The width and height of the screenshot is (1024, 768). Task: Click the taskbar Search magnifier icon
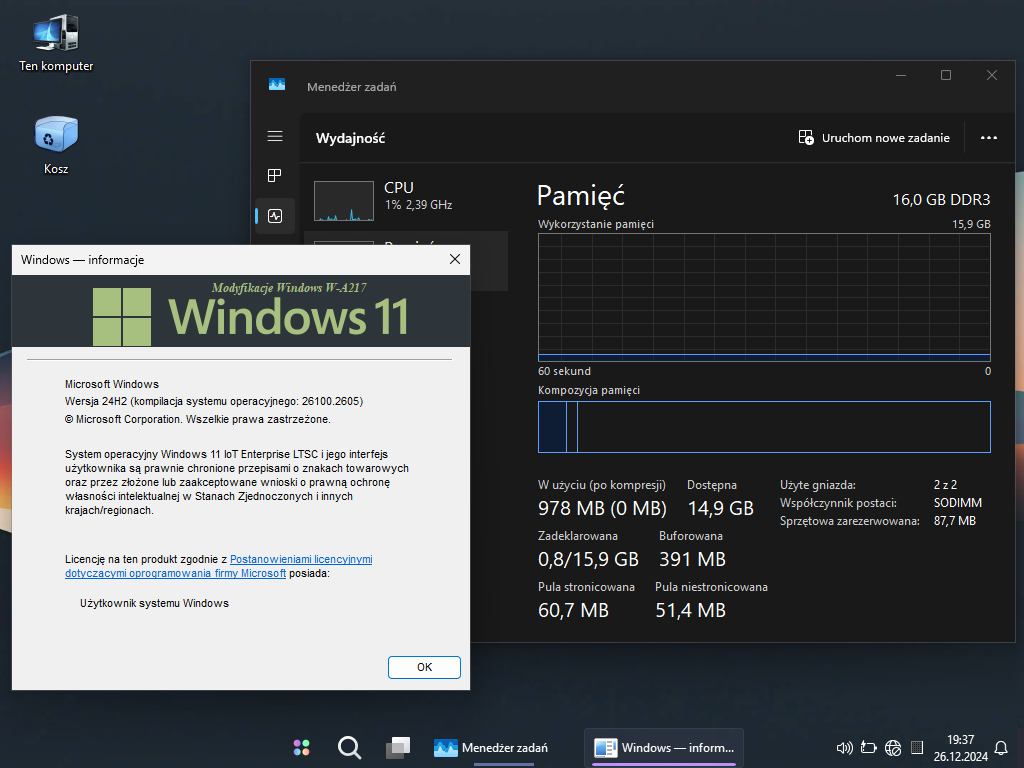(x=349, y=748)
